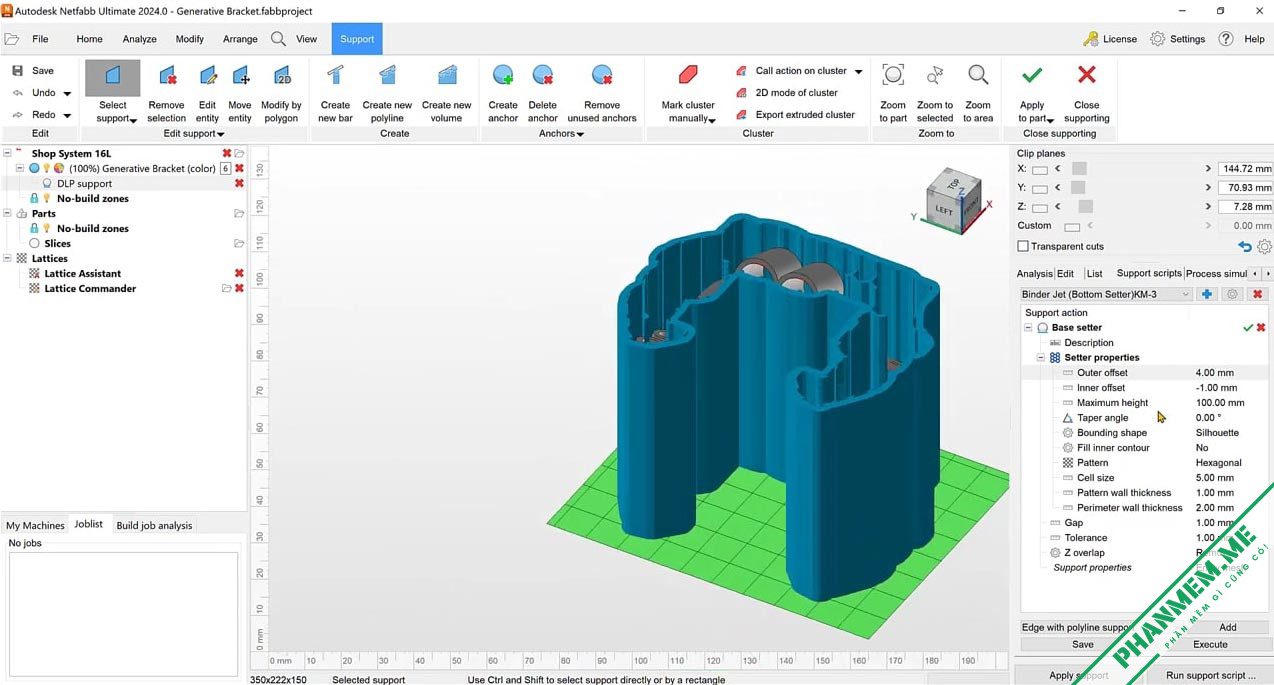Toggle the Slices circle indicator
The image size is (1274, 685).
(x=35, y=244)
